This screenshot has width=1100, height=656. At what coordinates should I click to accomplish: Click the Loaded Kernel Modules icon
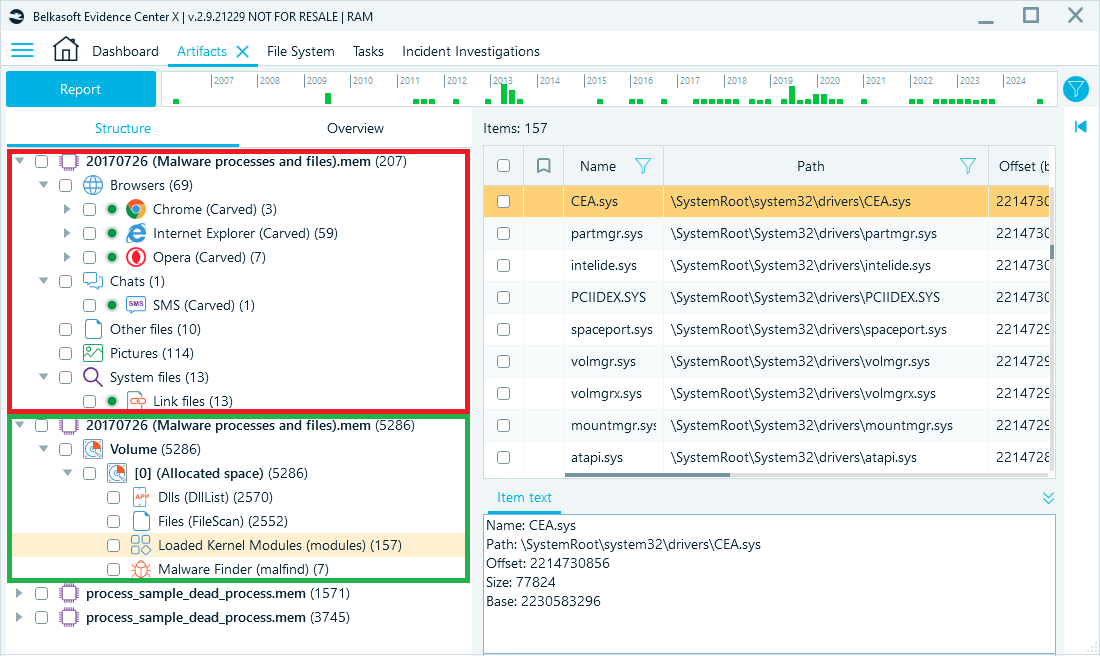[137, 545]
